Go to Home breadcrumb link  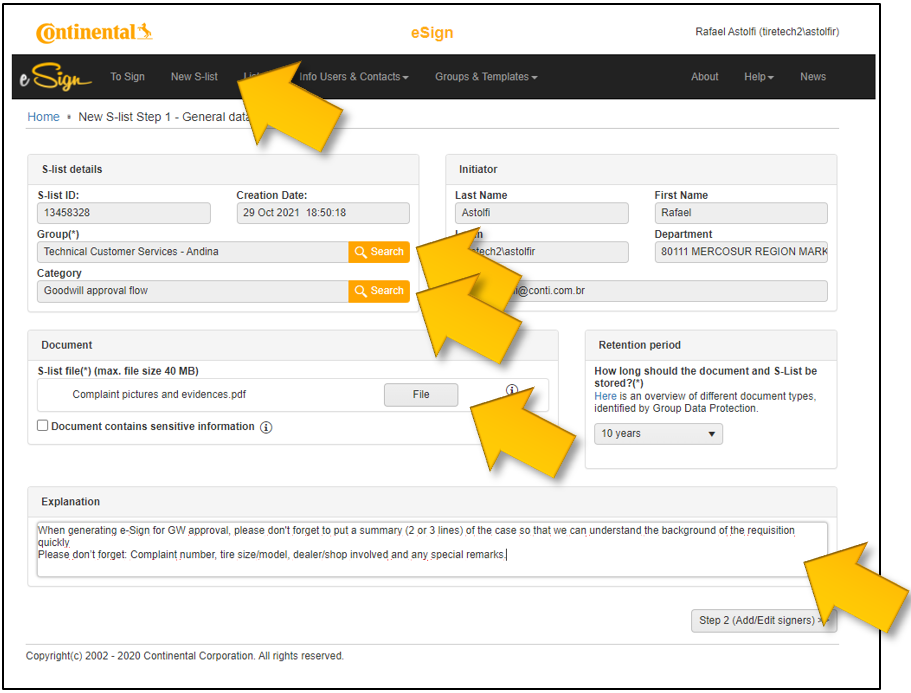(x=44, y=117)
